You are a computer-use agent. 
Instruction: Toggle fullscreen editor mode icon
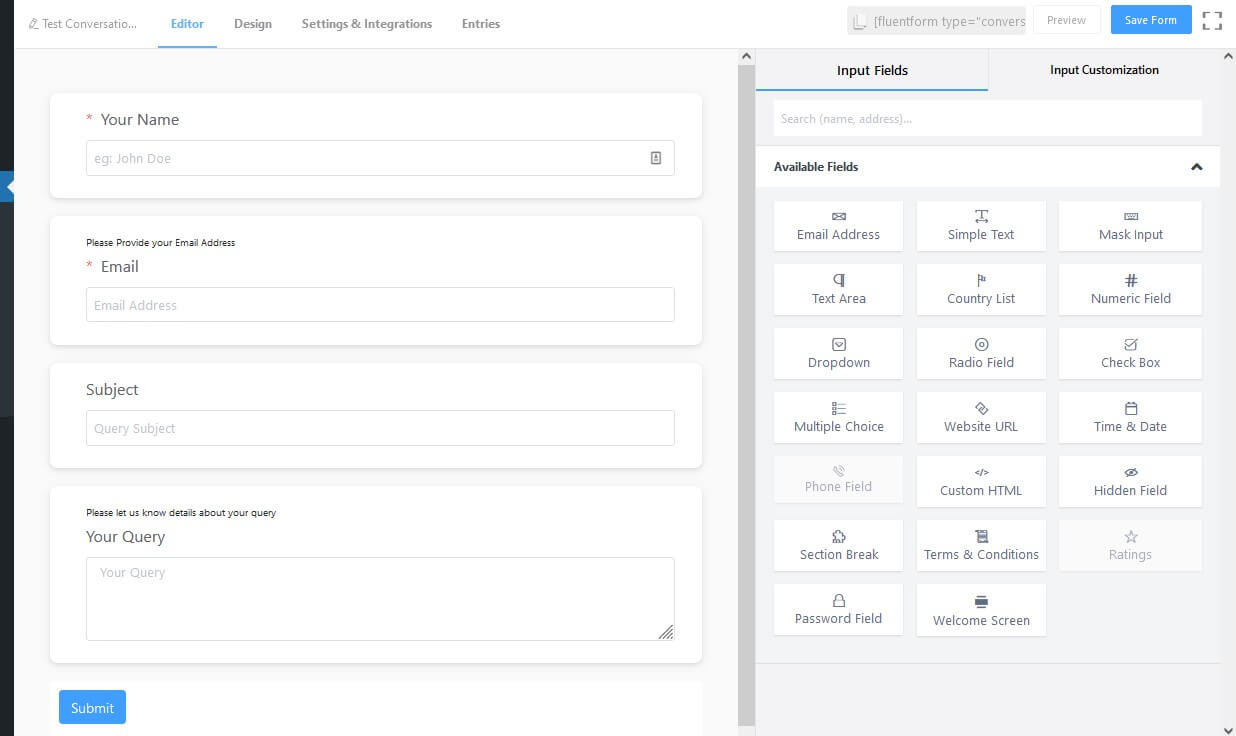click(1212, 21)
